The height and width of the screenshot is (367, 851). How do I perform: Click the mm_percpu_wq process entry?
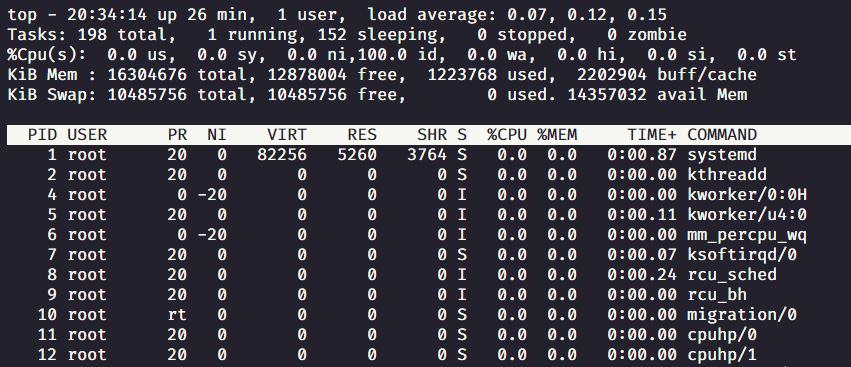tap(747, 235)
